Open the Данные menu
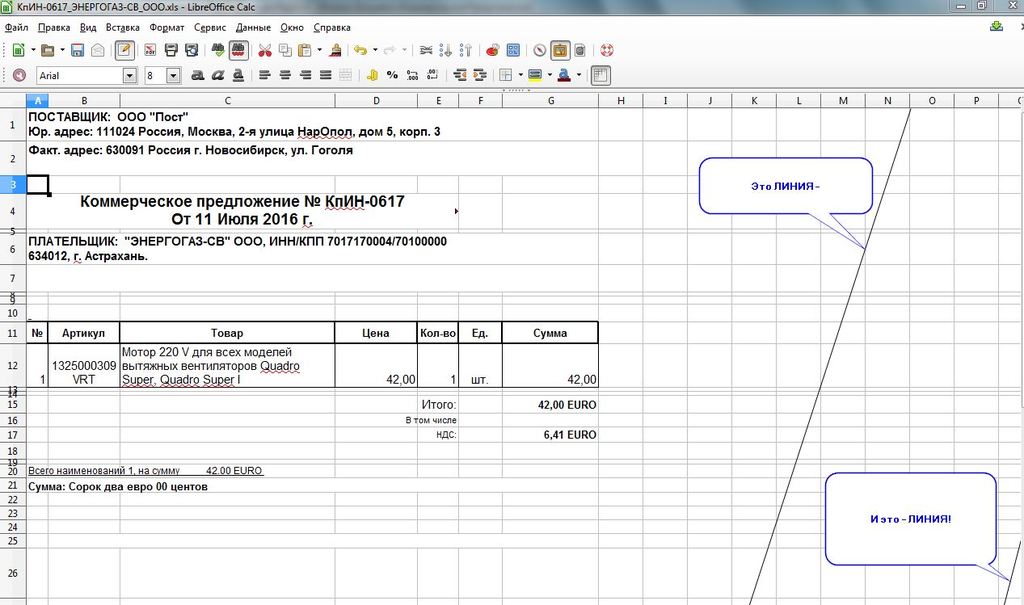1024x605 pixels. 253,27
